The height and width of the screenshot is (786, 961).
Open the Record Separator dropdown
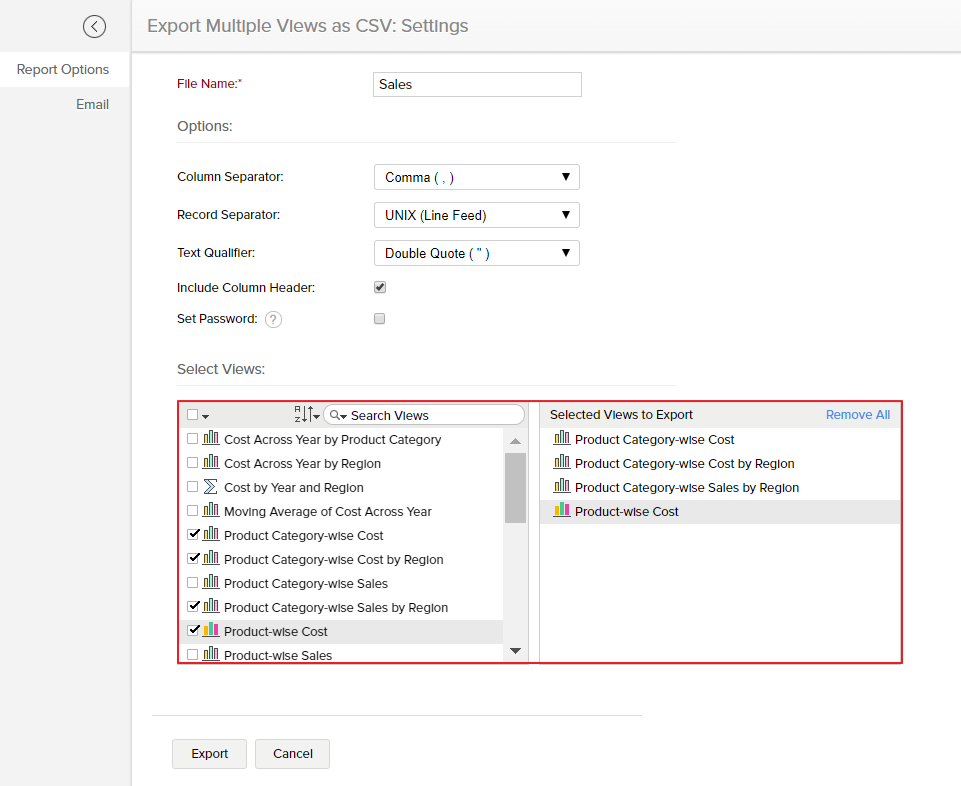(476, 214)
